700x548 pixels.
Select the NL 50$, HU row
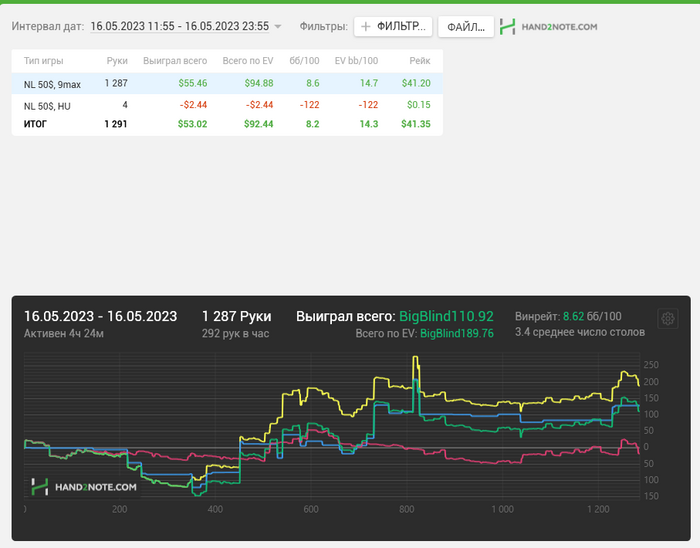click(227, 105)
